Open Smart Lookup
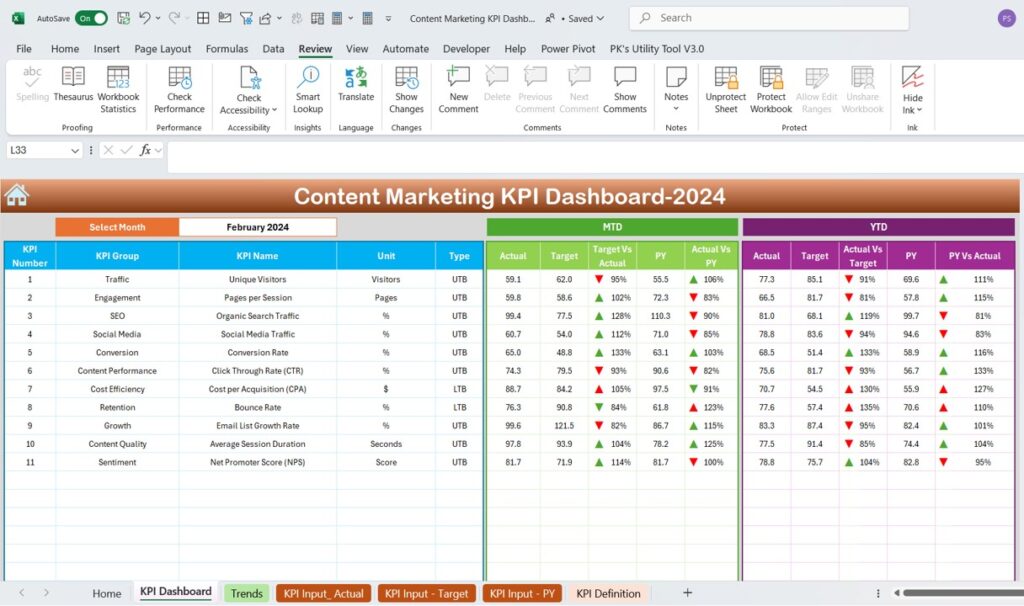Viewport: 1024px width, 606px height. click(x=308, y=90)
